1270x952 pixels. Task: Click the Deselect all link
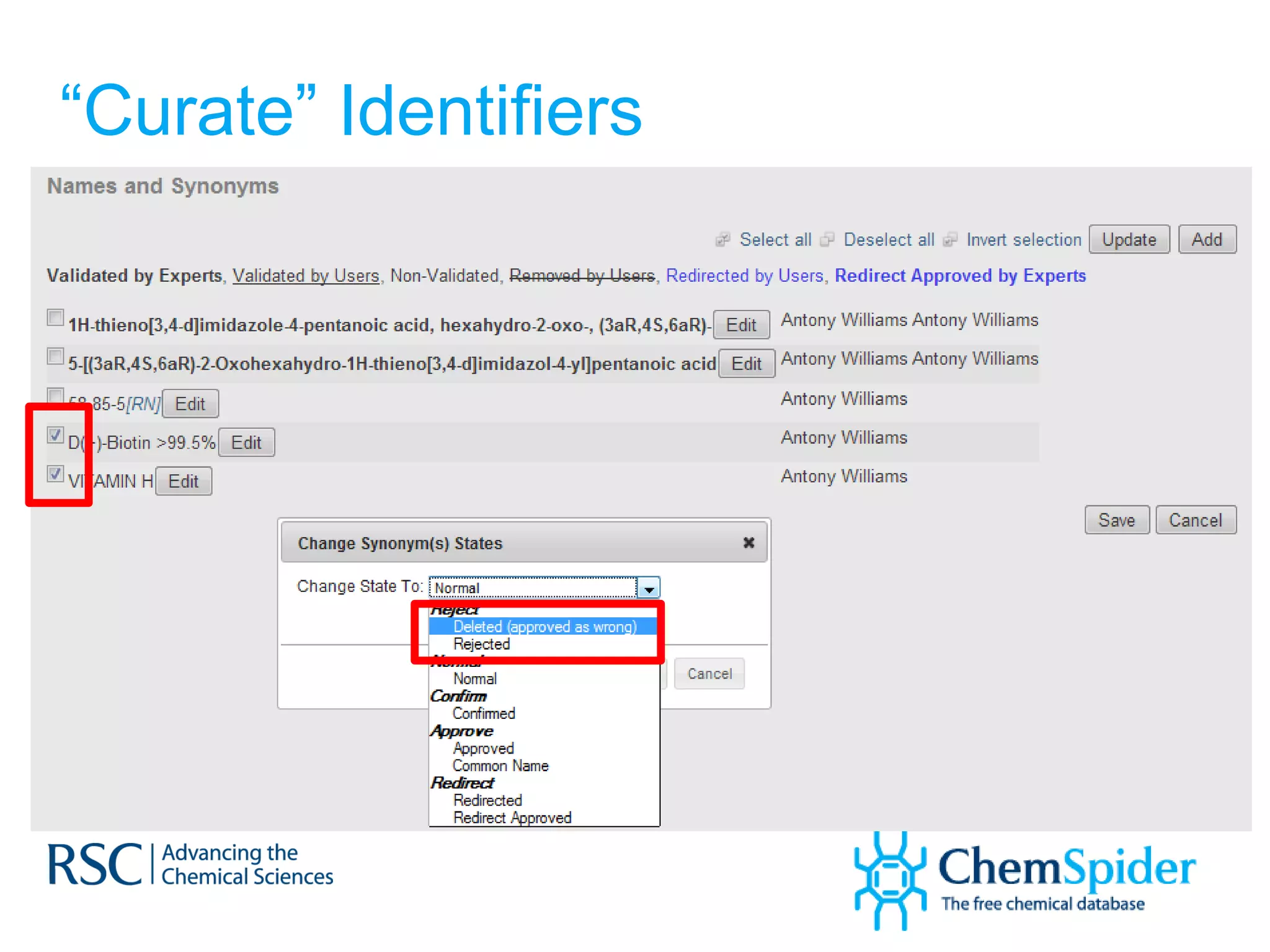(889, 240)
